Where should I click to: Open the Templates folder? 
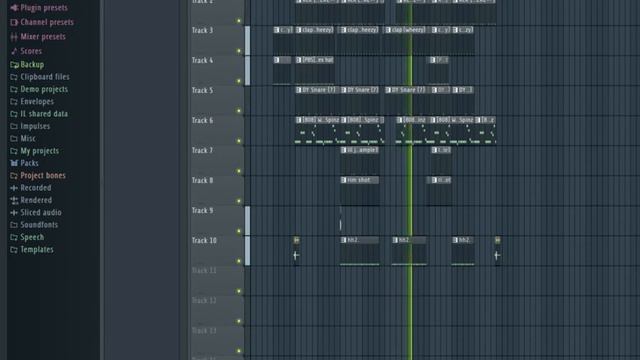click(32, 250)
